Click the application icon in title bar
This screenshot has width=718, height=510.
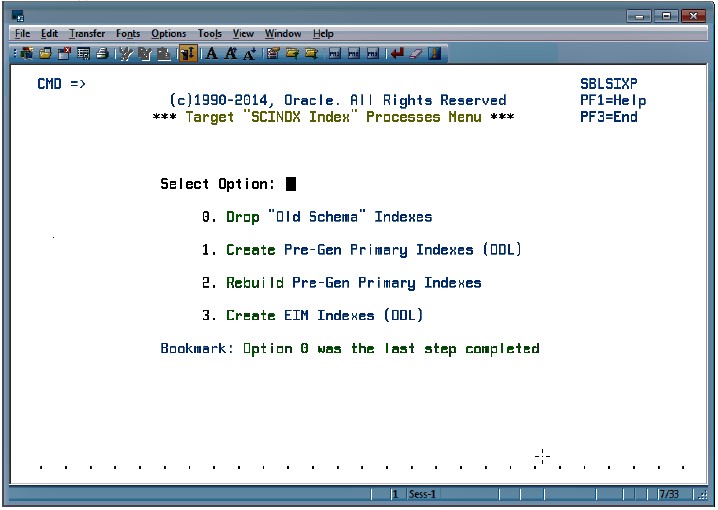coord(18,16)
